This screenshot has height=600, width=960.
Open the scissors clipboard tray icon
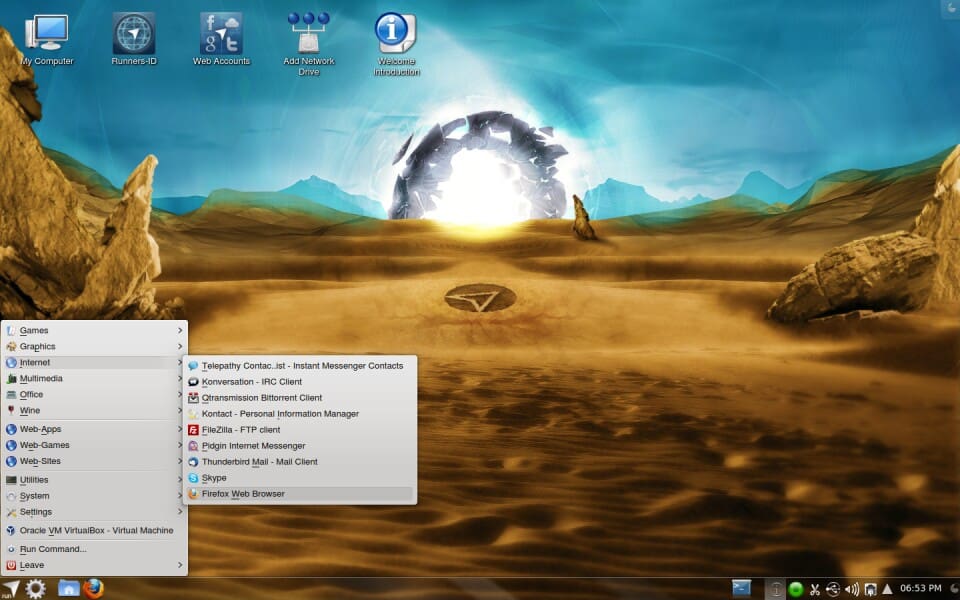pos(814,590)
